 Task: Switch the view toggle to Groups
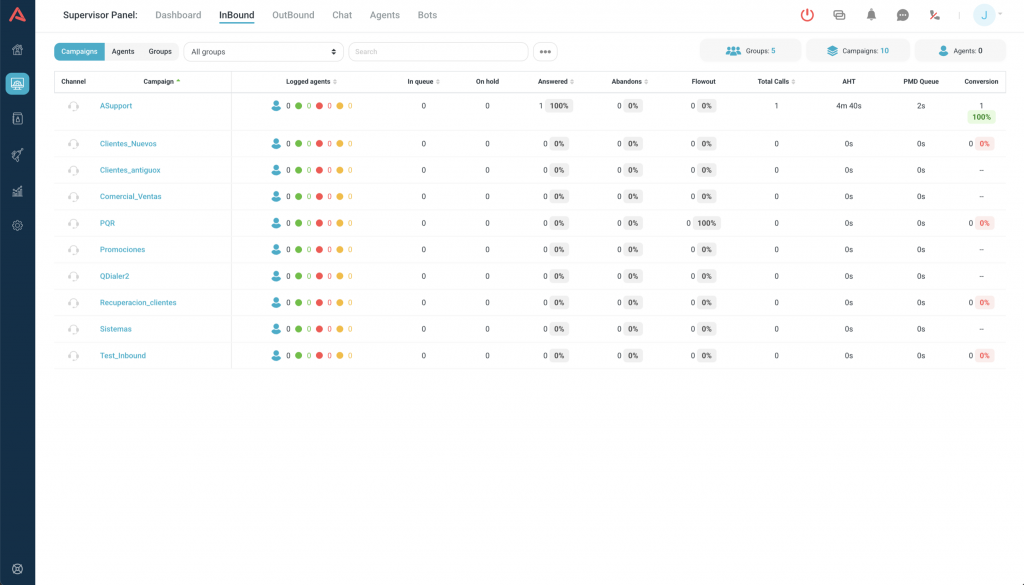(x=160, y=51)
